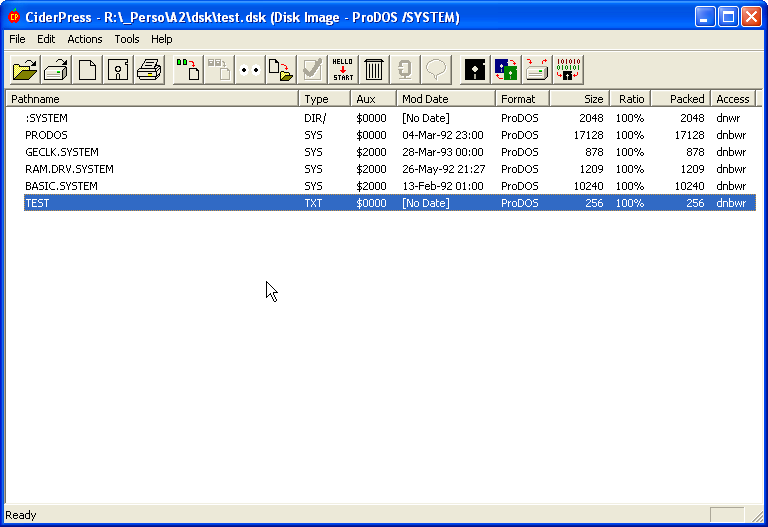The width and height of the screenshot is (768, 527).
Task: Click the 28-Mar-93 00:00 date cell
Action: click(443, 152)
